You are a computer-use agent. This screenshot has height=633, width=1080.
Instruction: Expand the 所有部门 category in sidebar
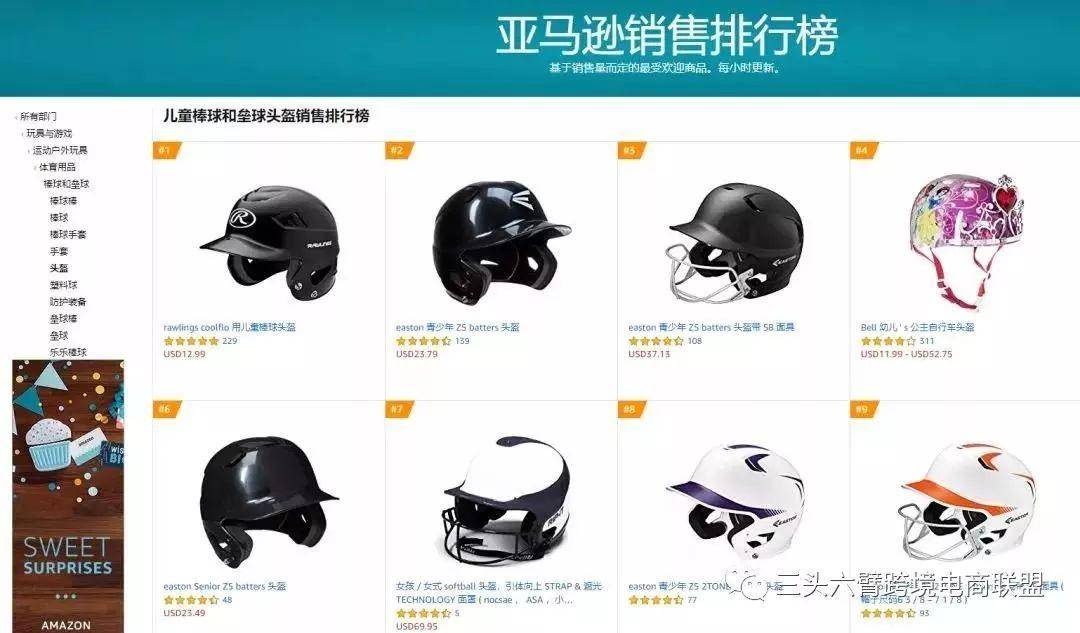coord(38,116)
